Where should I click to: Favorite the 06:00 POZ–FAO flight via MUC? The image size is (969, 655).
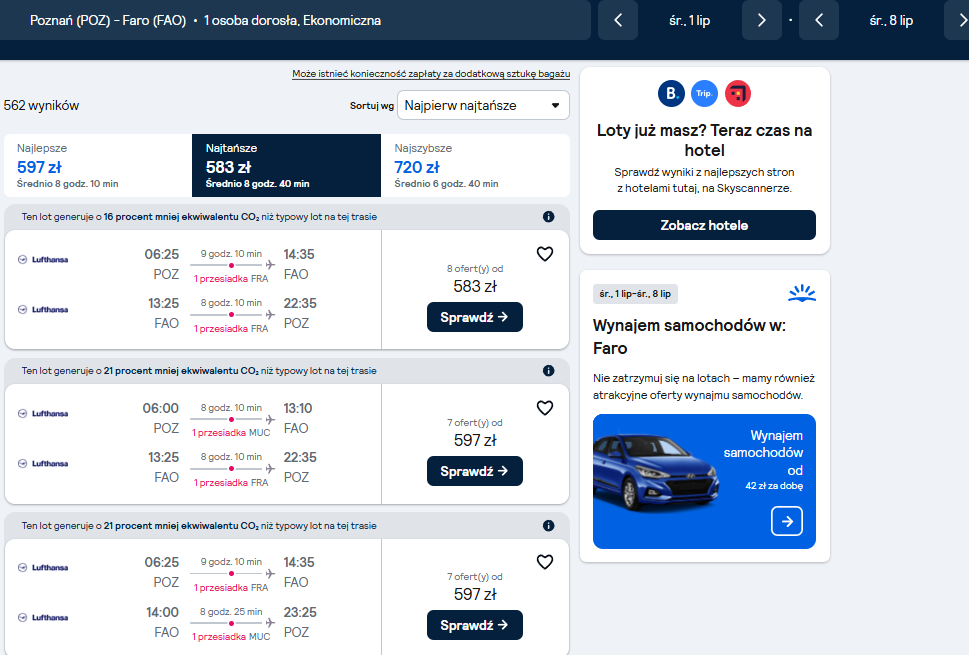pos(544,408)
